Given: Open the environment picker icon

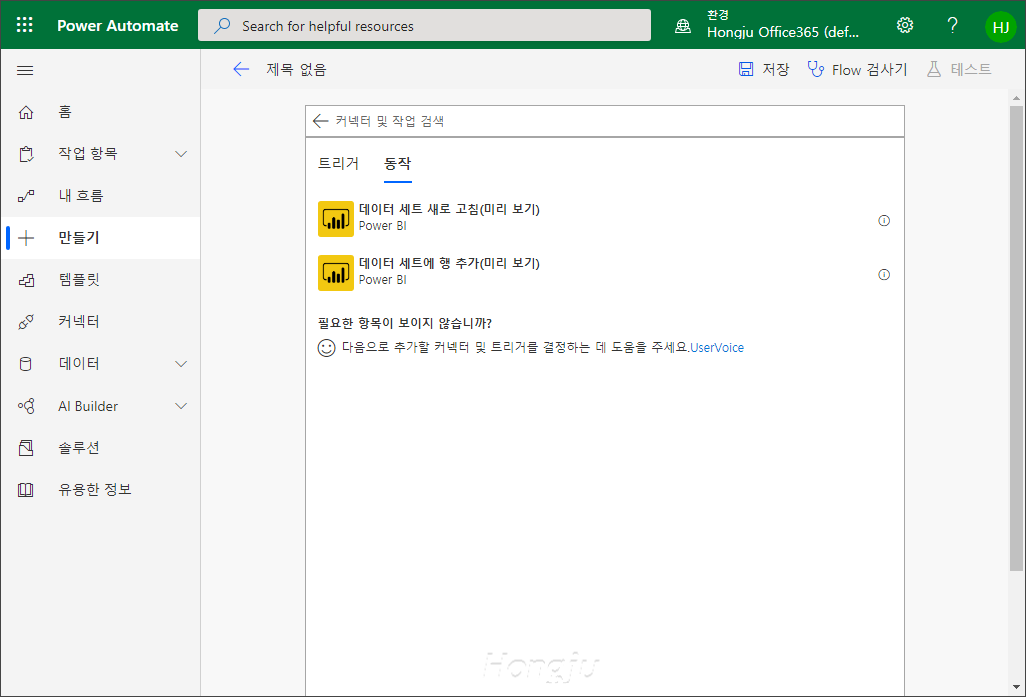Looking at the screenshot, I should 682,26.
